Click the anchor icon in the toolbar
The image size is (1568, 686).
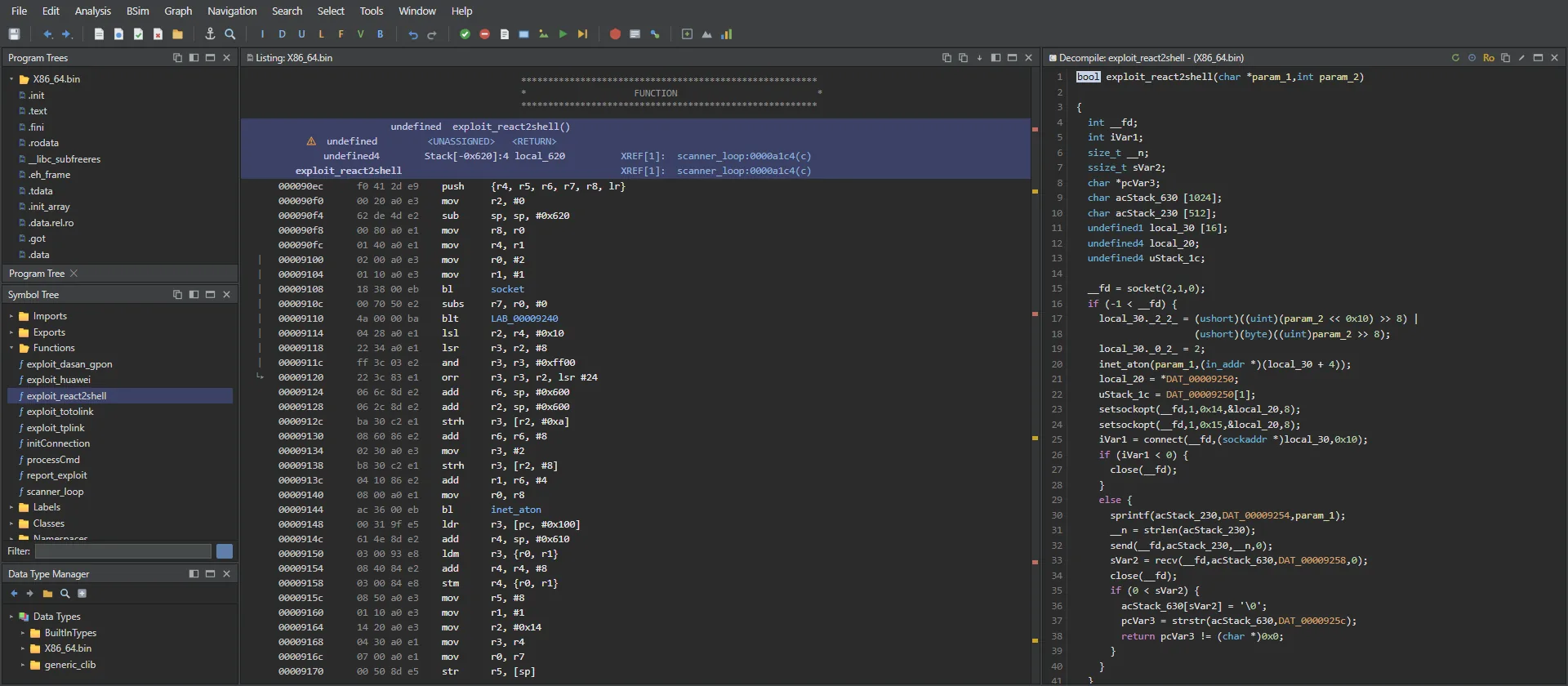[210, 34]
